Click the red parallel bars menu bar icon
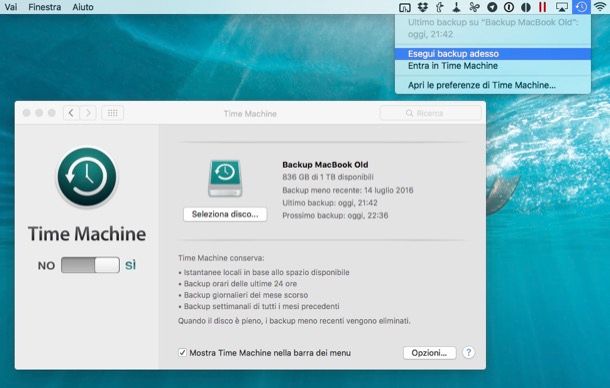The image size is (610, 388). click(x=543, y=7)
